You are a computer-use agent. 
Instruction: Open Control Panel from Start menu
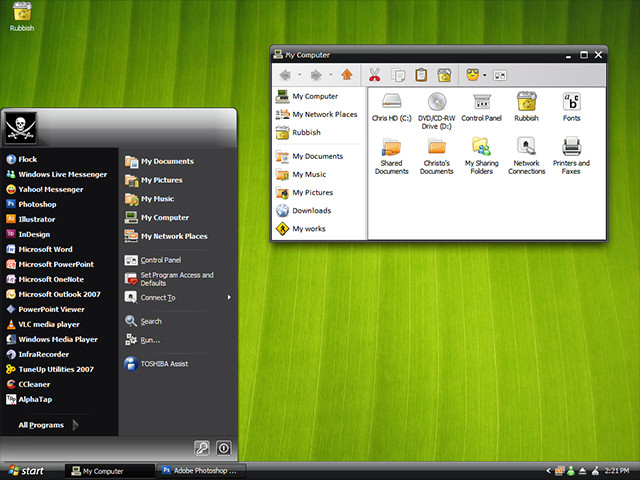(153, 260)
